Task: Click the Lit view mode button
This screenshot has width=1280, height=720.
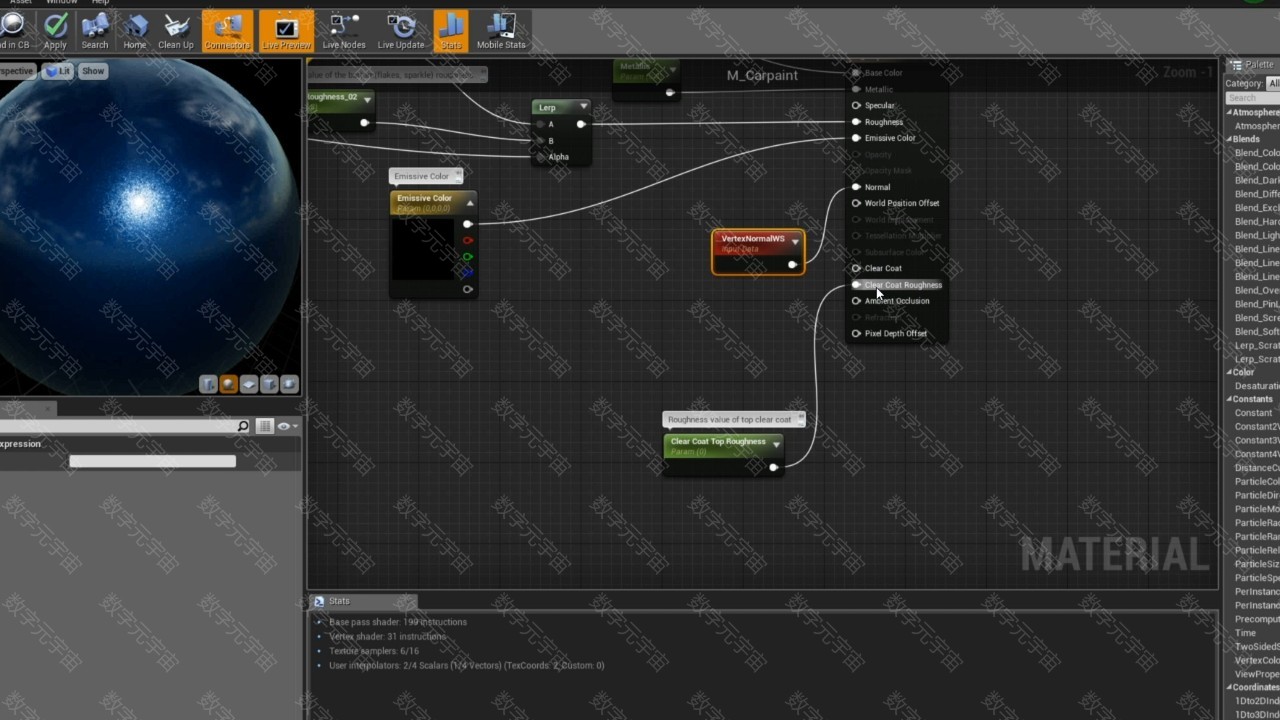Action: click(59, 71)
